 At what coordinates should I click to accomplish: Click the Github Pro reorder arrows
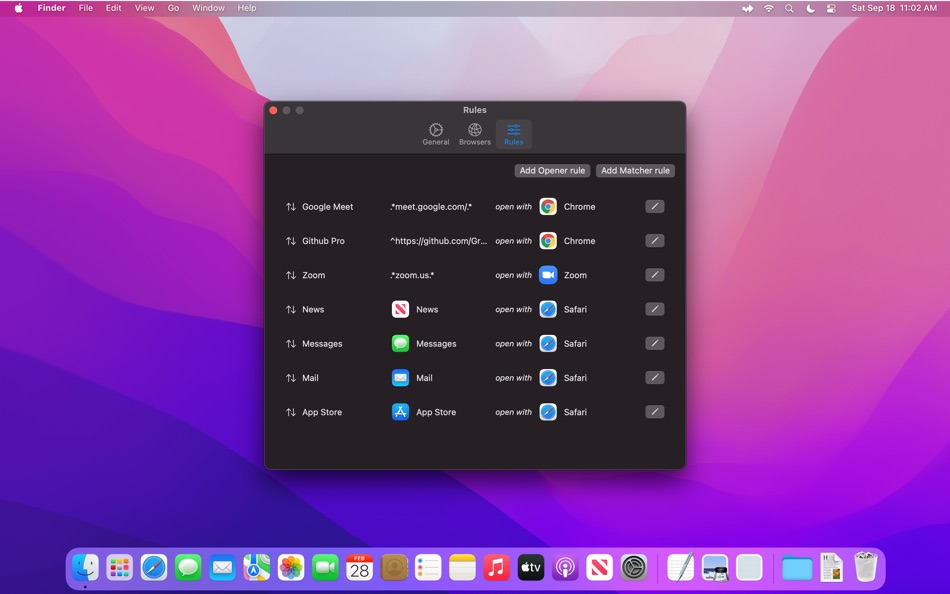point(291,241)
